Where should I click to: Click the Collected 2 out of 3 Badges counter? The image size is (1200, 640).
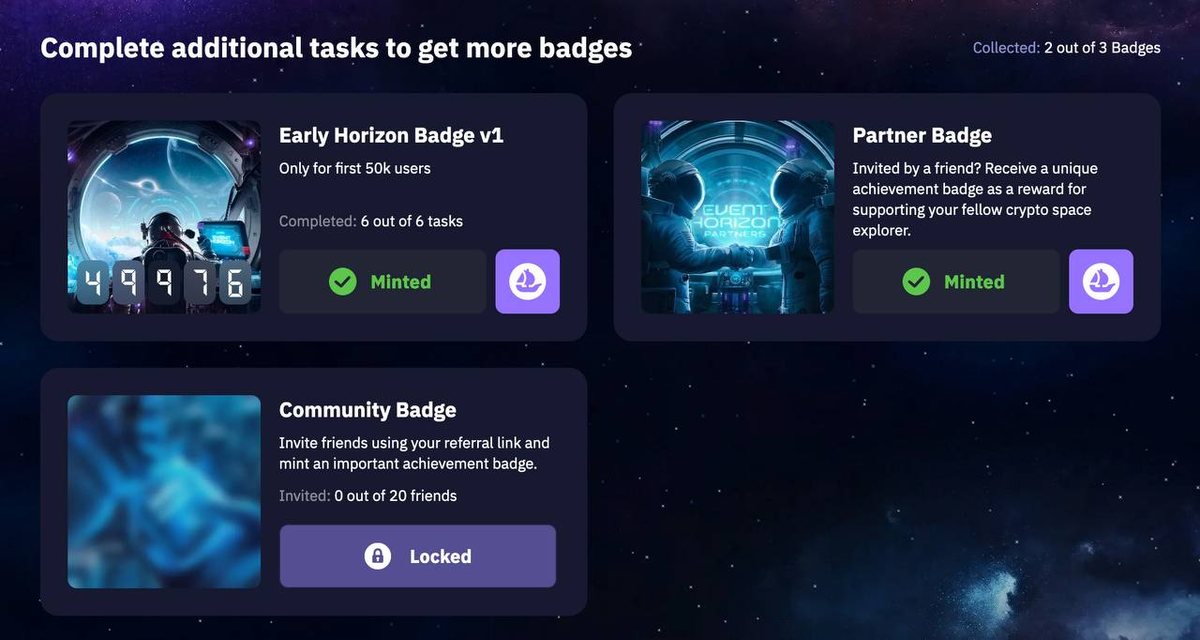tap(1066, 48)
